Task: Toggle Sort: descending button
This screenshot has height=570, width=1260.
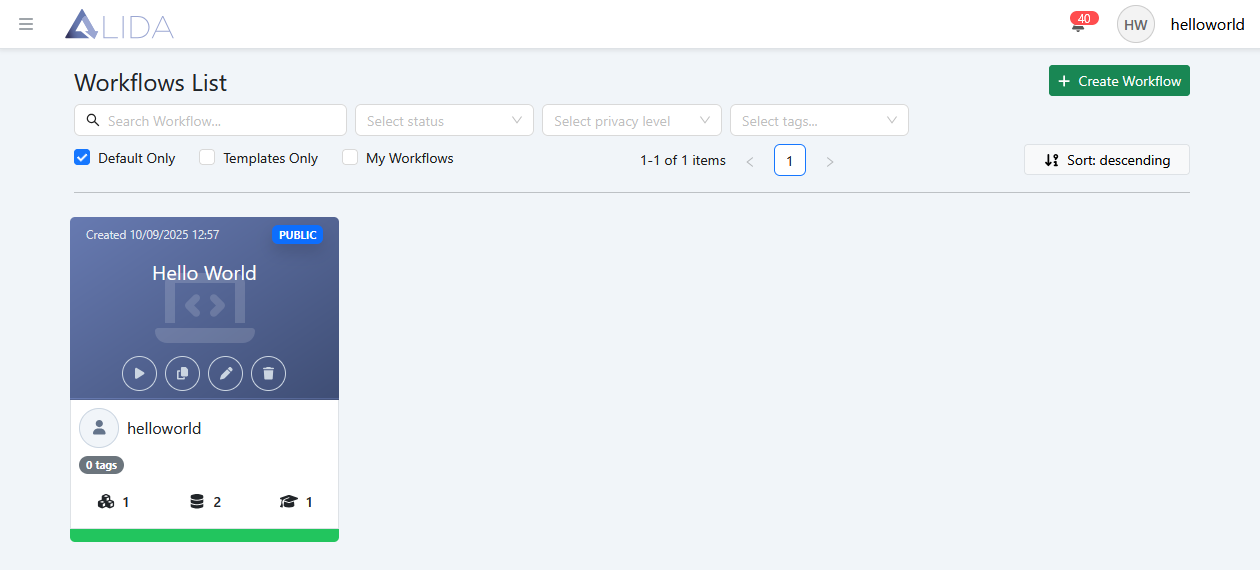Action: 1107,160
